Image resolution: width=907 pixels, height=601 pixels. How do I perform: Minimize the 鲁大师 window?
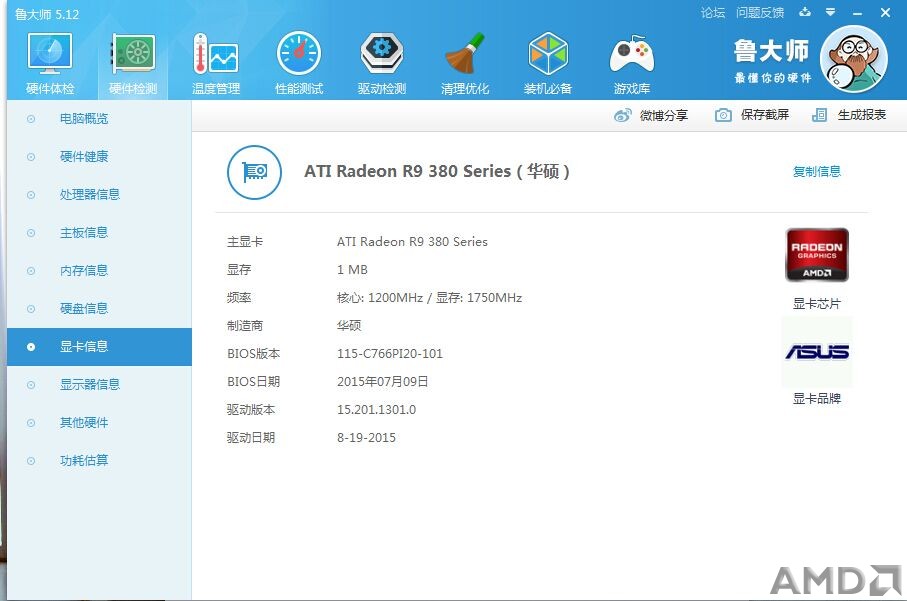[x=857, y=13]
